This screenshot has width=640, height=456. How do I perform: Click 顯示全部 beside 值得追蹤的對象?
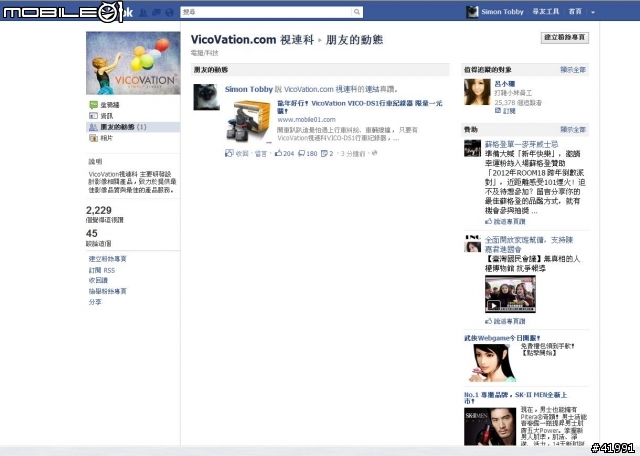click(573, 70)
